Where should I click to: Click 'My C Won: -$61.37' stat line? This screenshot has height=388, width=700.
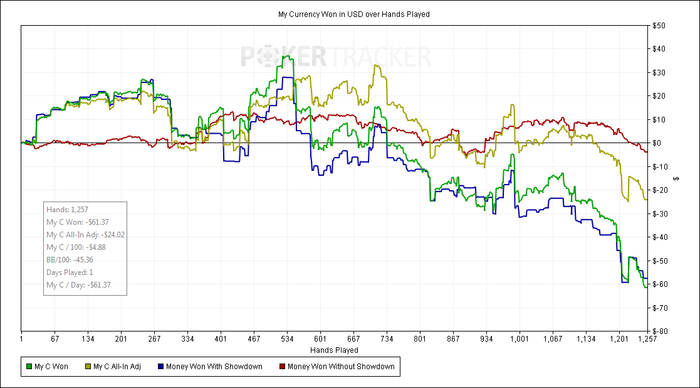pyautogui.click(x=78, y=222)
